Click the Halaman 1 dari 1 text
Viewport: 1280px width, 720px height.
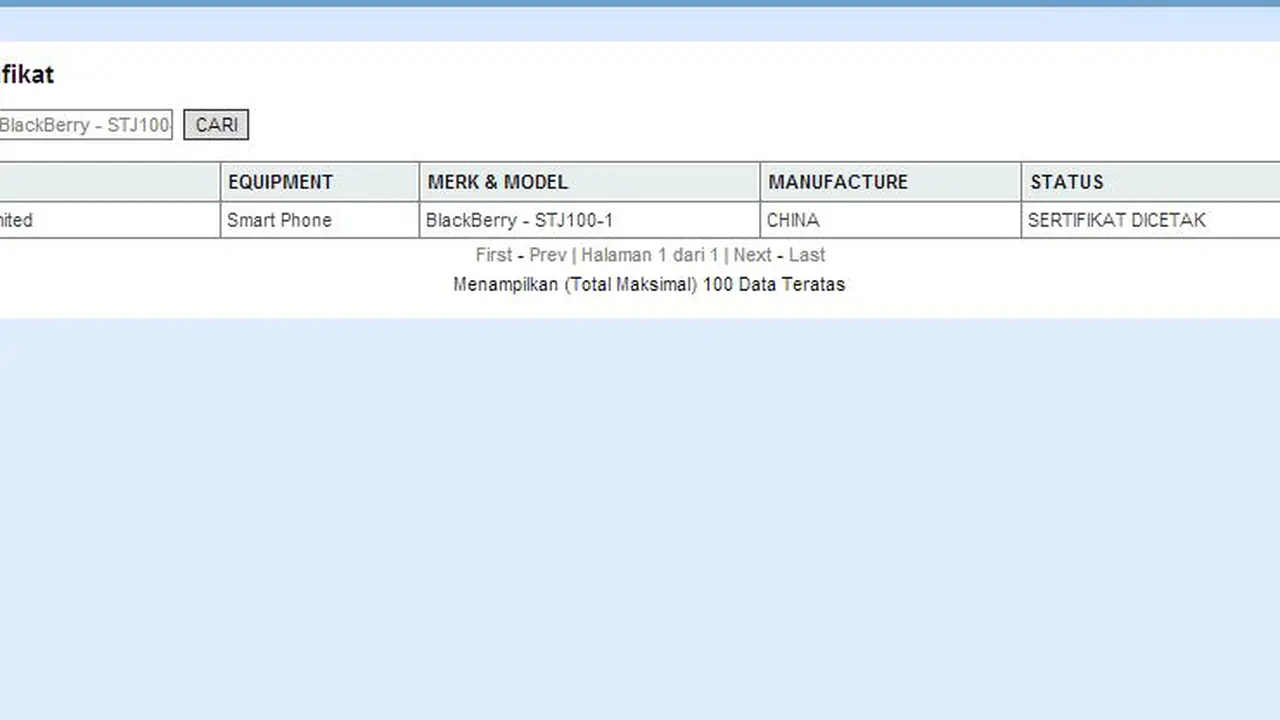(x=650, y=255)
